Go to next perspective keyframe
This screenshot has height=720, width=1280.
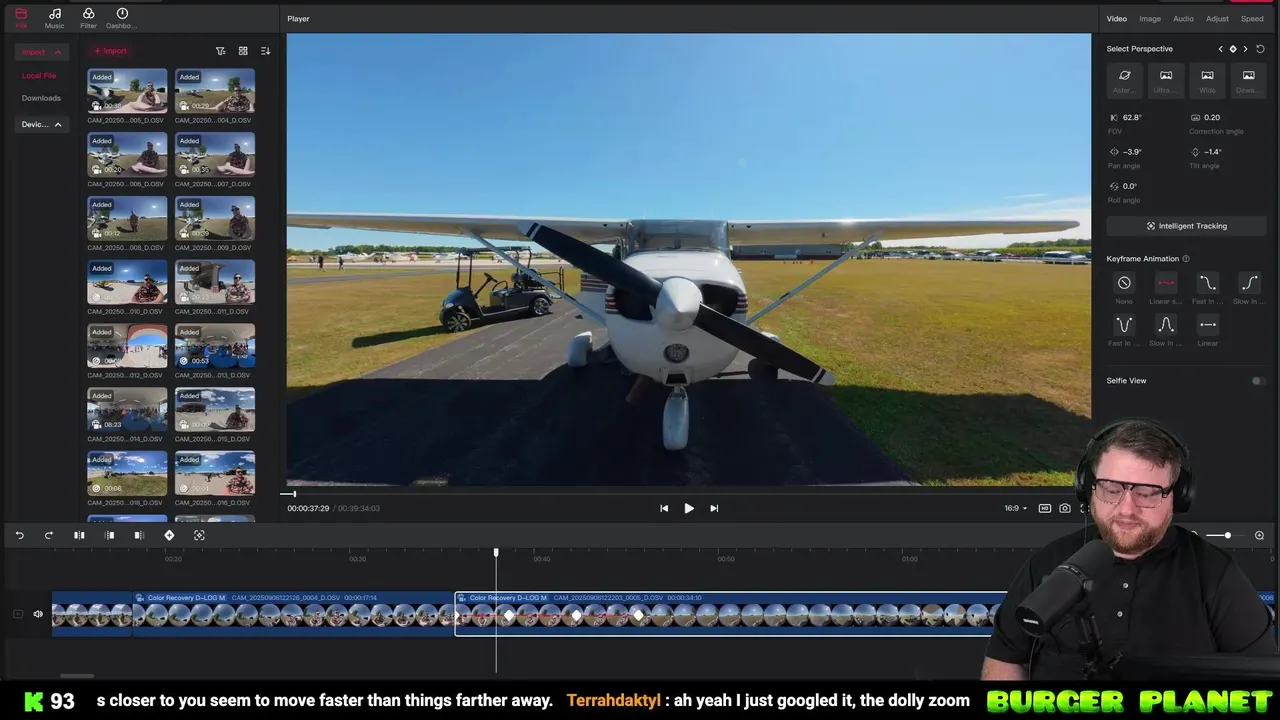(1245, 49)
